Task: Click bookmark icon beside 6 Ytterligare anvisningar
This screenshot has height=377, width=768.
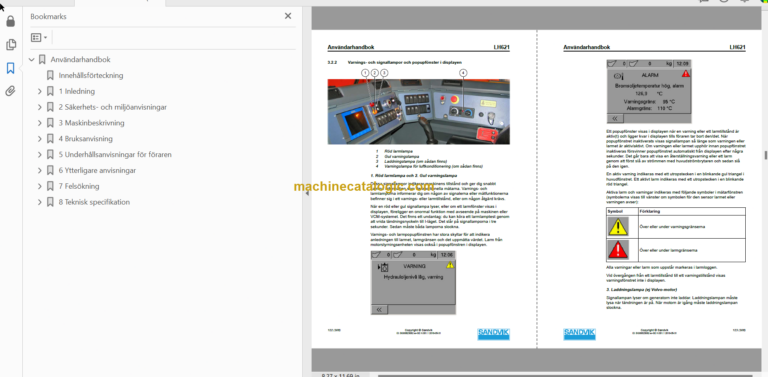Action: [50, 170]
